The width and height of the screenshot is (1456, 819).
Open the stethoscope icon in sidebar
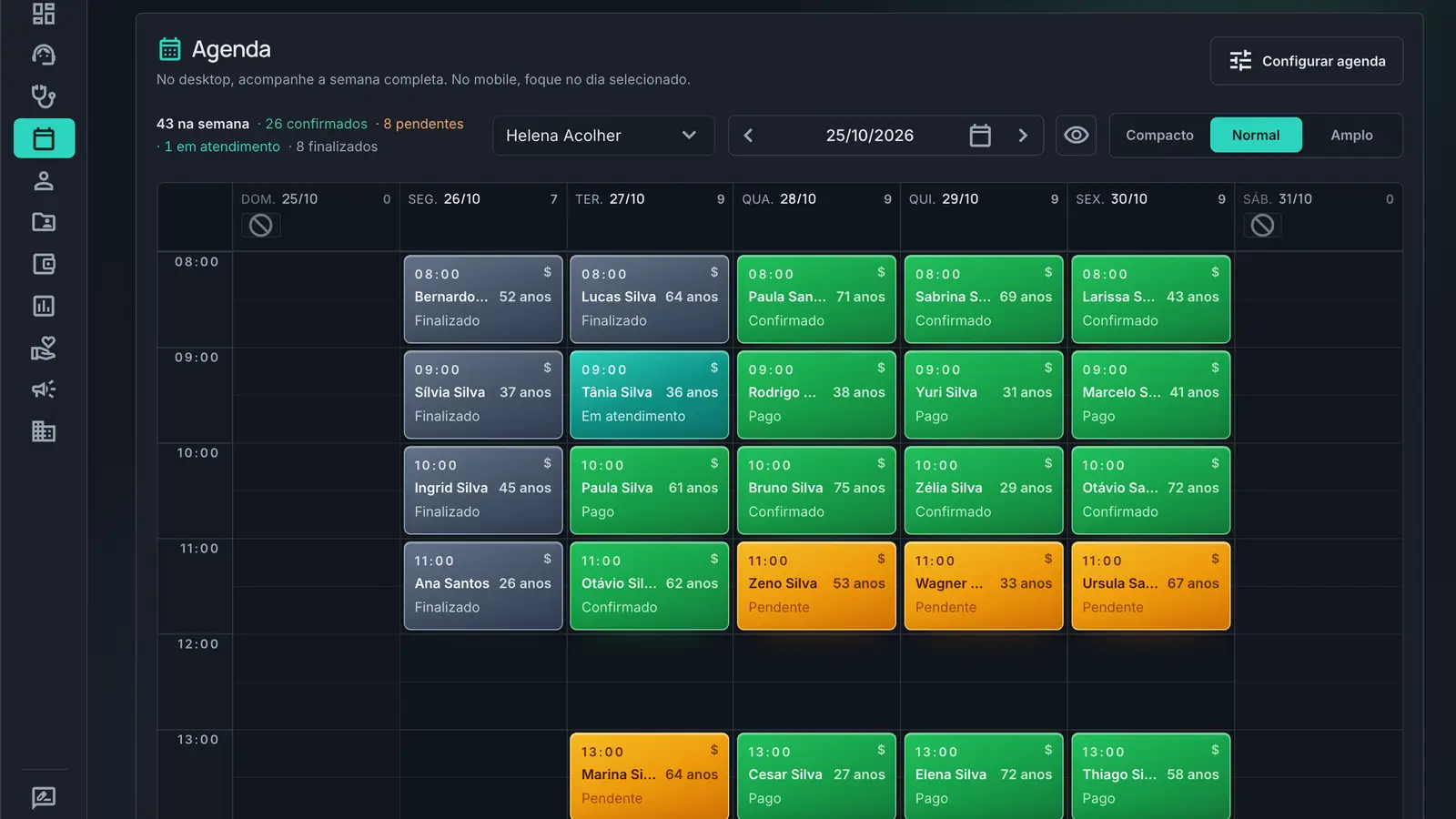(44, 96)
